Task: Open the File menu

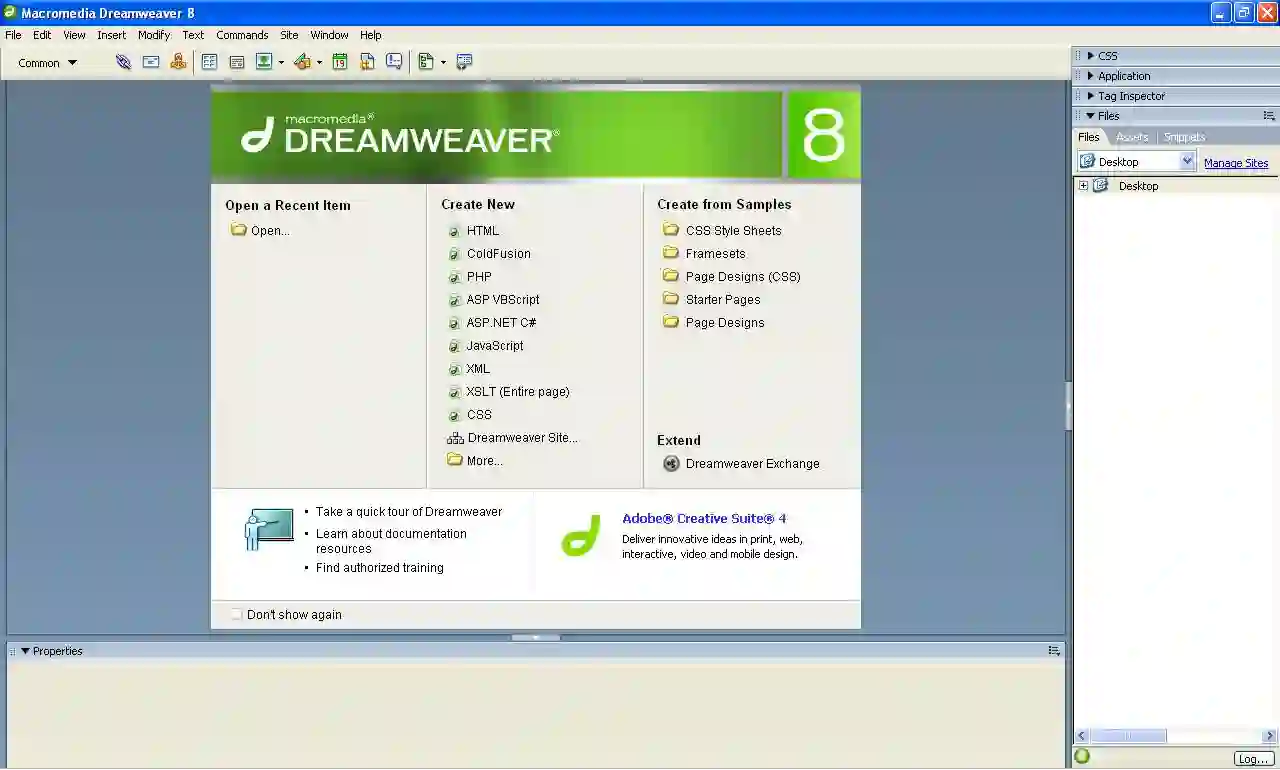Action: [13, 35]
